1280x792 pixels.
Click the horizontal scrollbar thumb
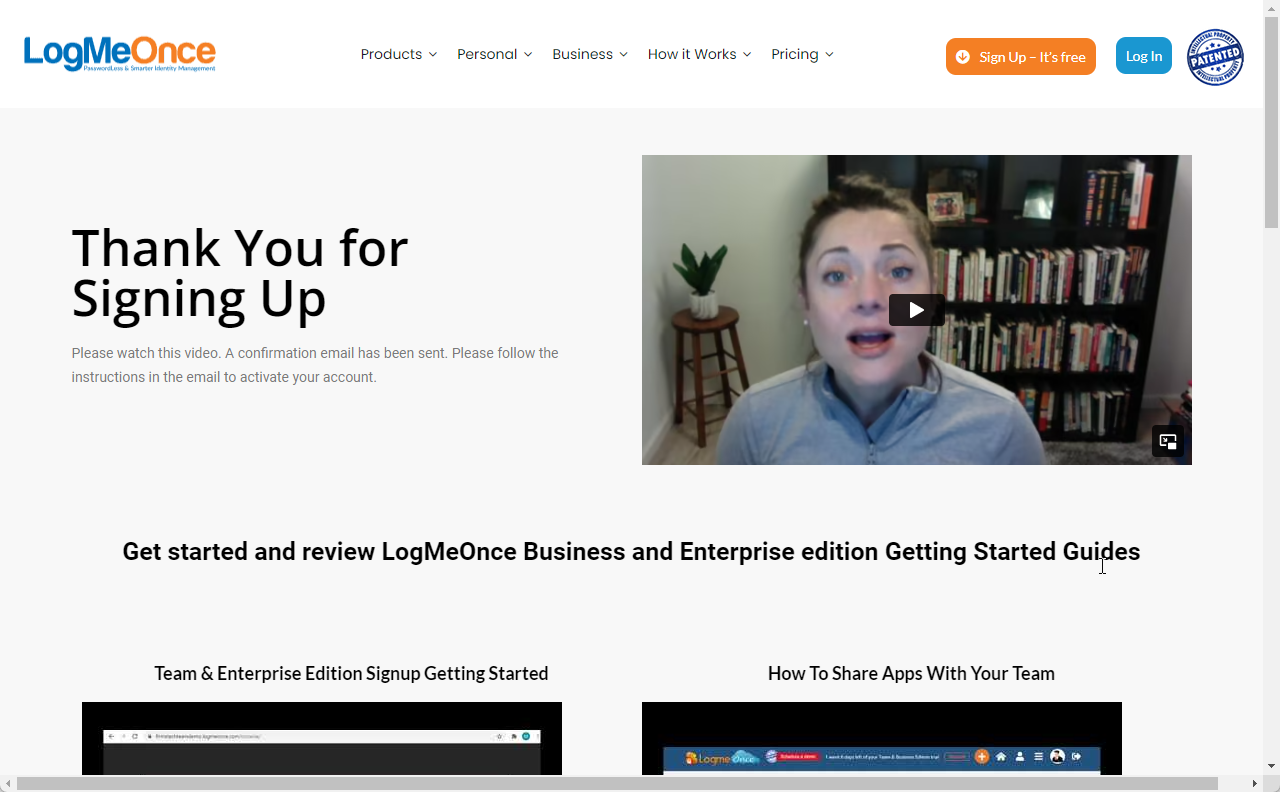(617, 783)
